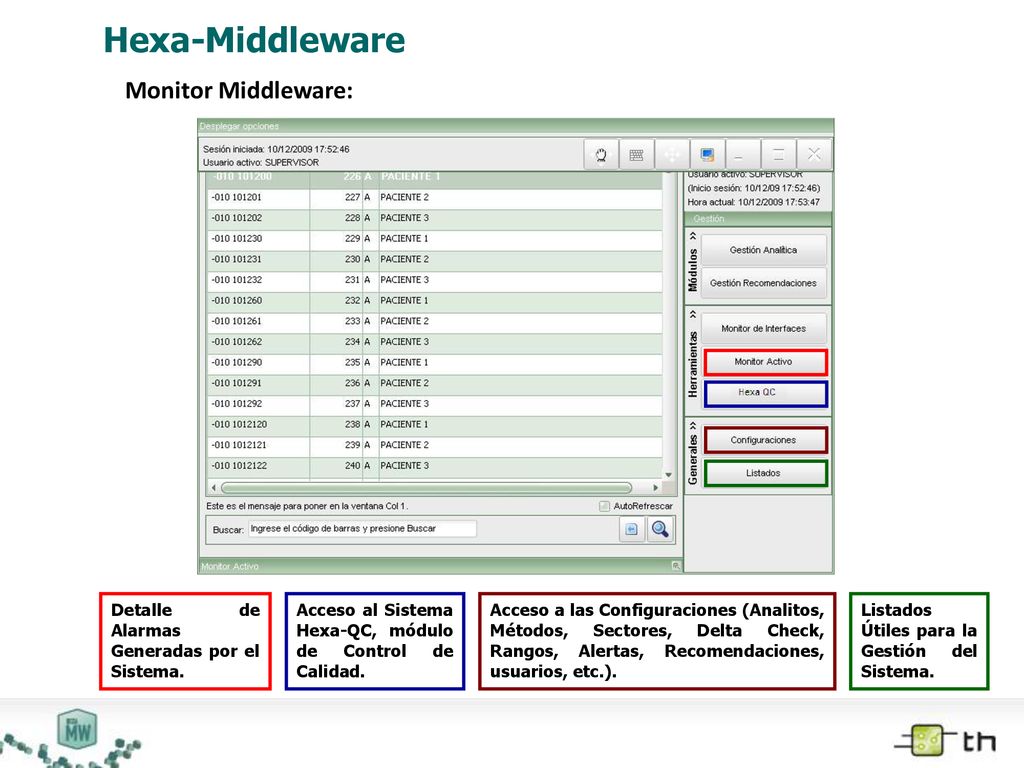Click the Gestión panel header
The width and height of the screenshot is (1024, 768).
point(758,219)
